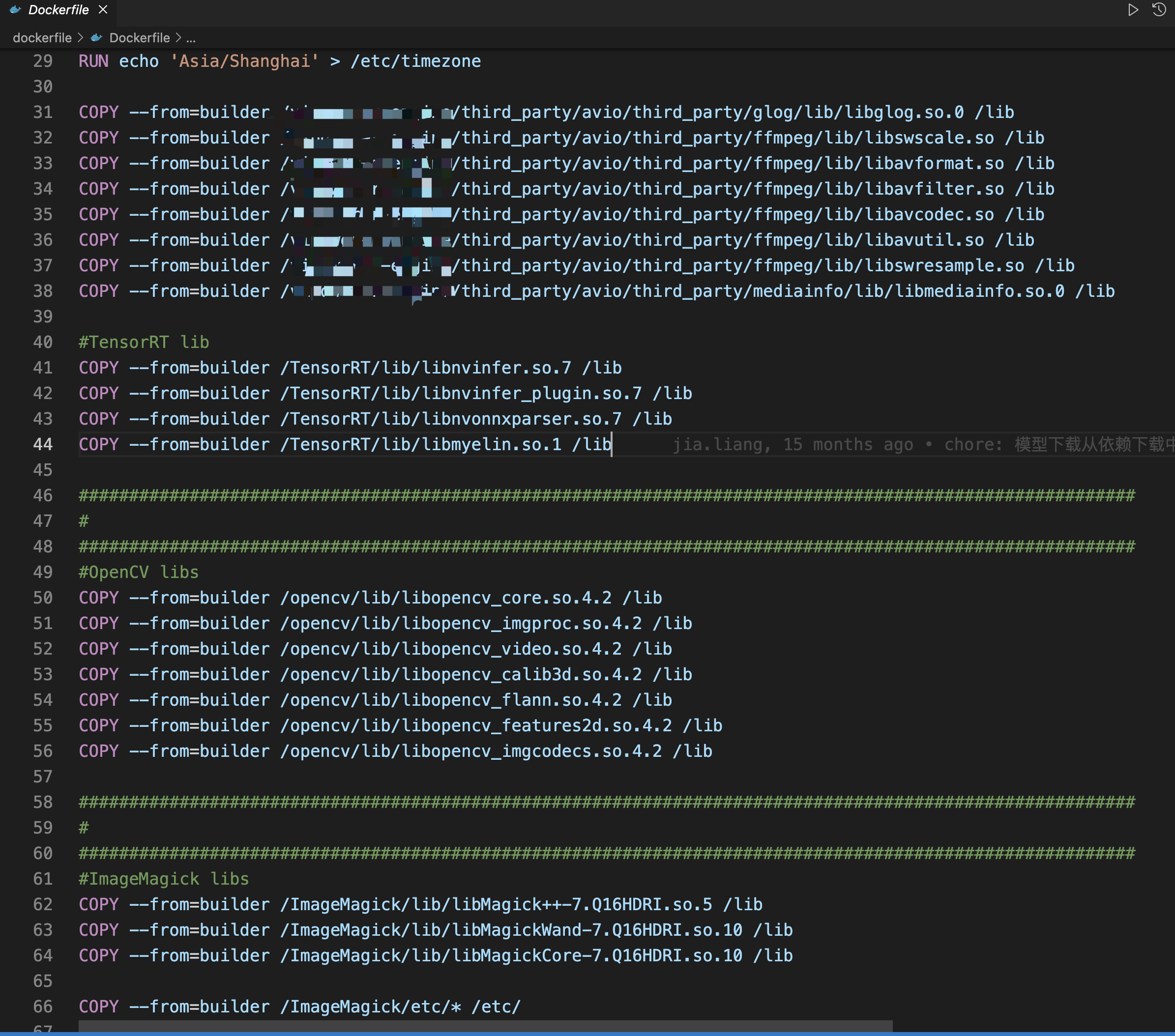This screenshot has height=1036, width=1175.
Task: Close the Dockerfile editor tab
Action: (x=103, y=10)
